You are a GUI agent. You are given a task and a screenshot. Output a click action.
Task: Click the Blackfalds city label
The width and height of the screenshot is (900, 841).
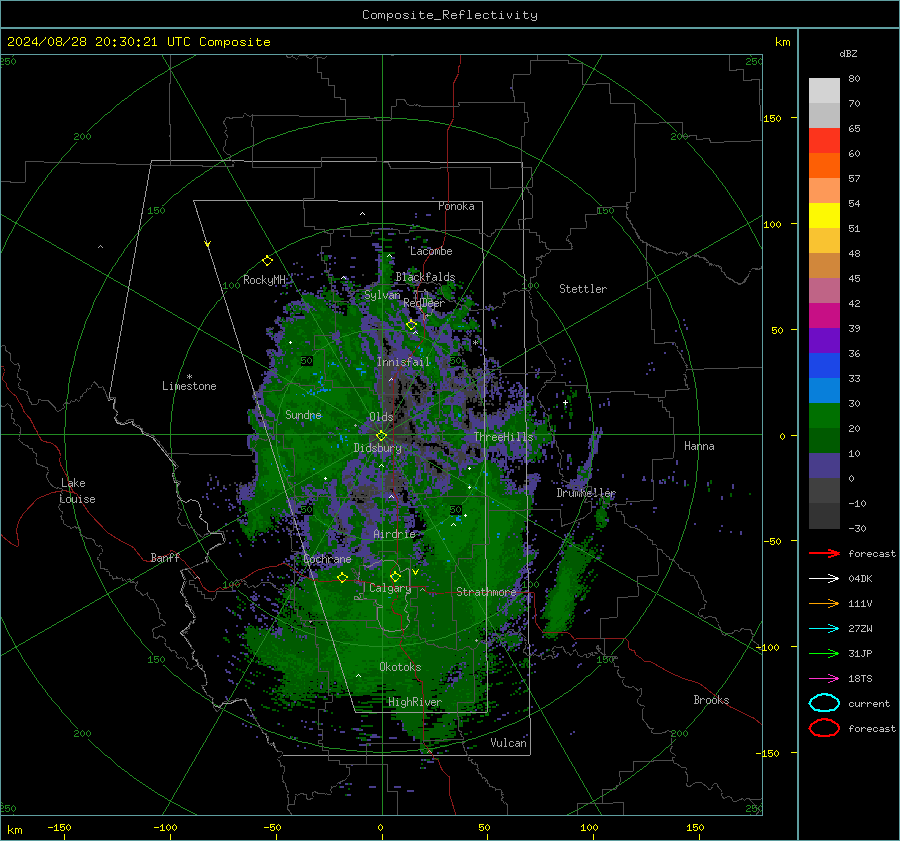425,277
